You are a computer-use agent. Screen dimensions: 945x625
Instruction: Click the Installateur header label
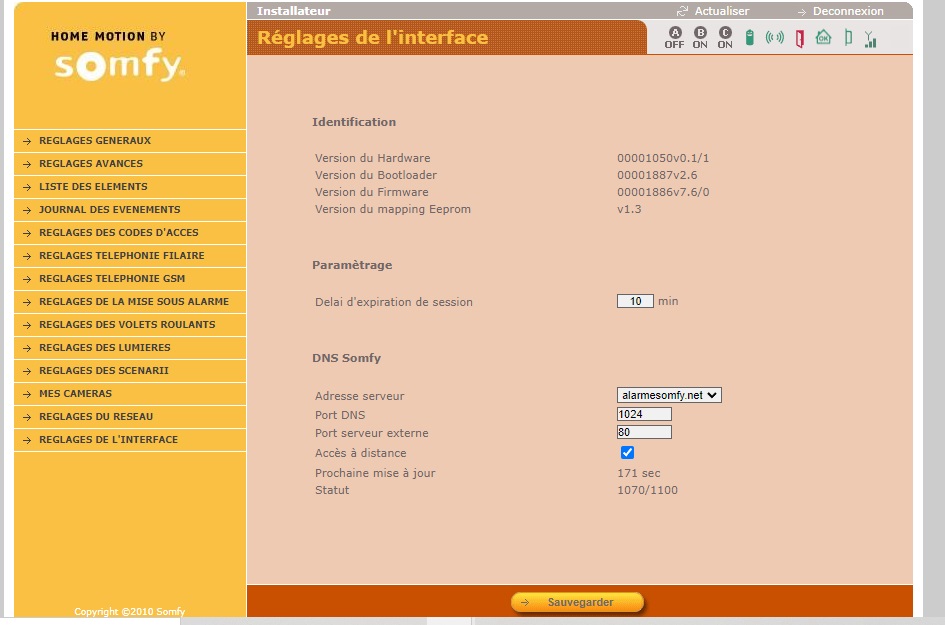(294, 11)
